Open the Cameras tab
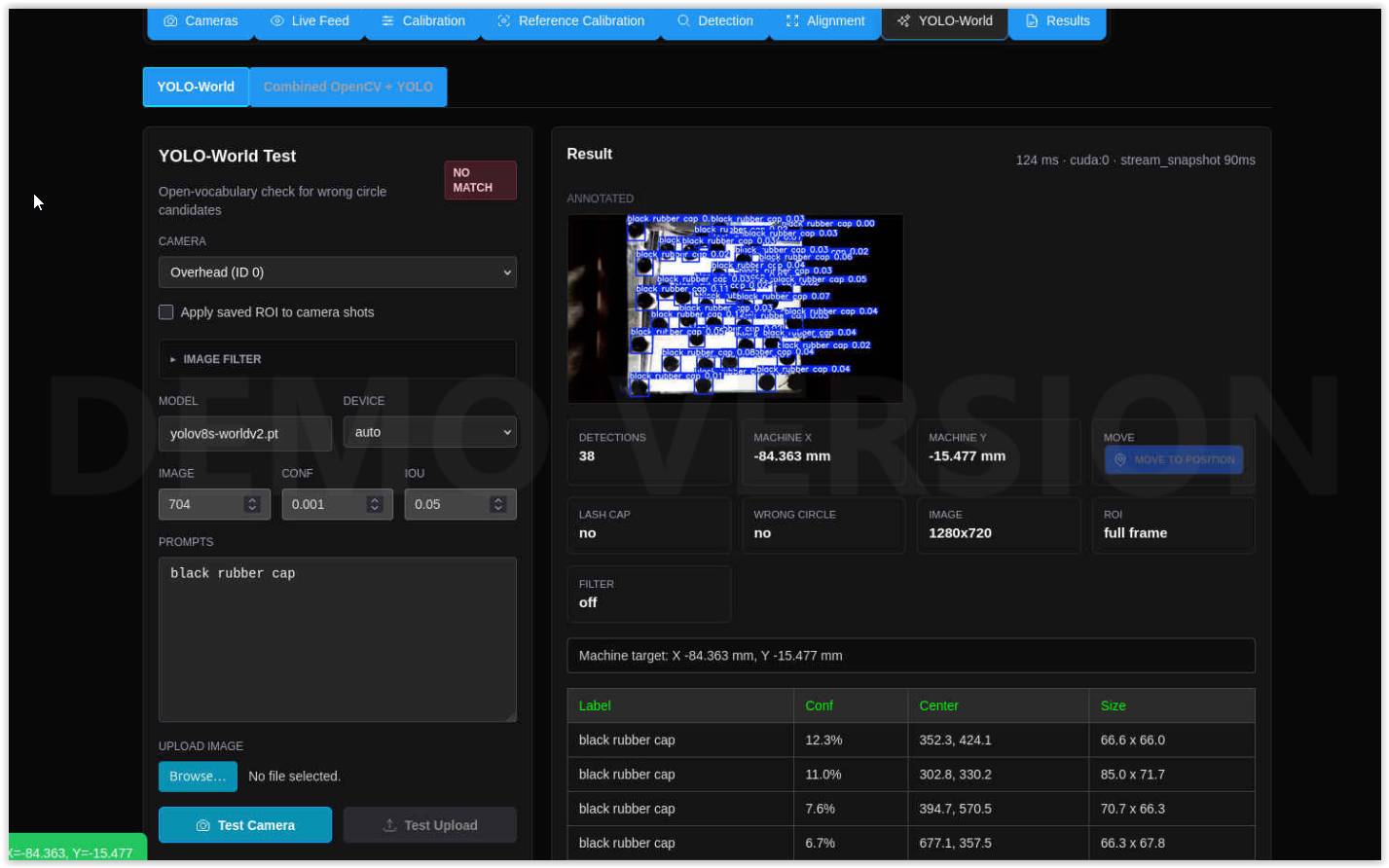 [x=201, y=21]
